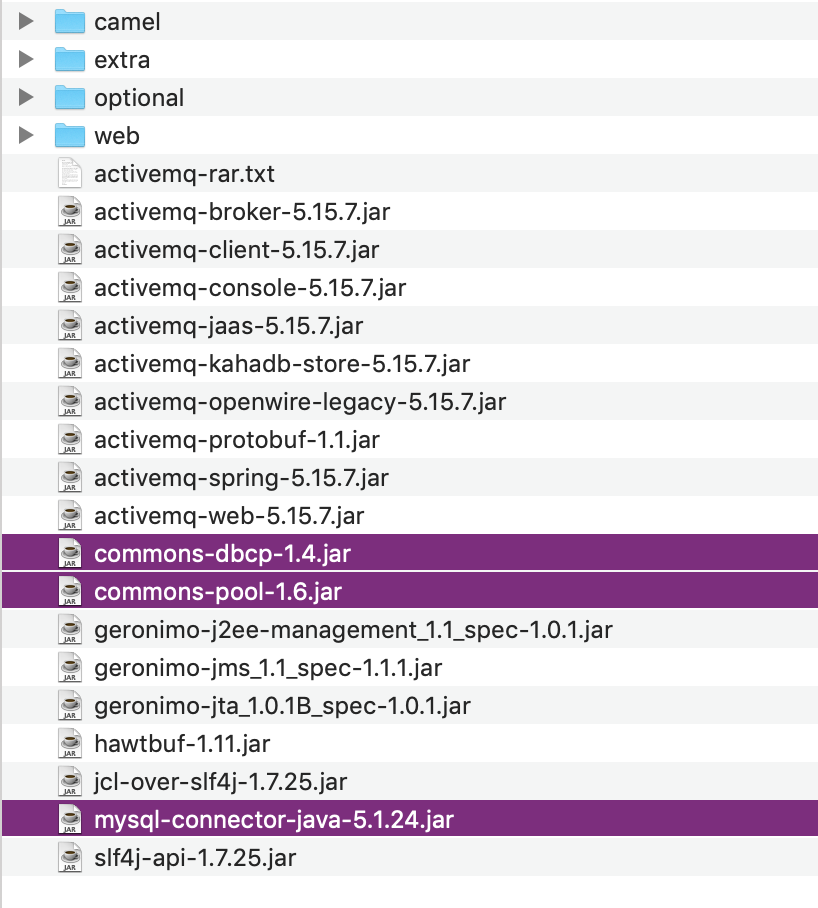The height and width of the screenshot is (908, 818).
Task: Click the camel folder icon
Action: pyautogui.click(x=70, y=21)
